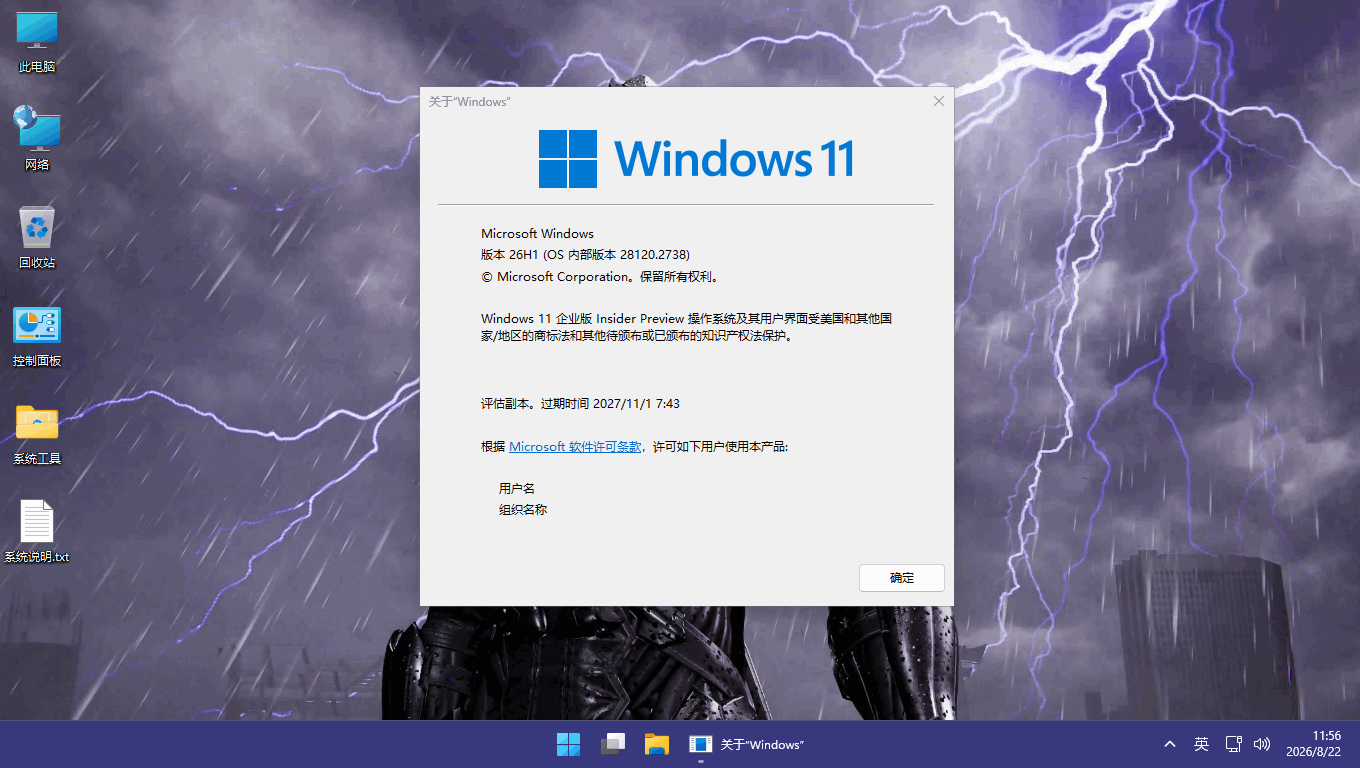Select the 系统工具 folder icon
Image resolution: width=1360 pixels, height=768 pixels.
click(x=37, y=434)
